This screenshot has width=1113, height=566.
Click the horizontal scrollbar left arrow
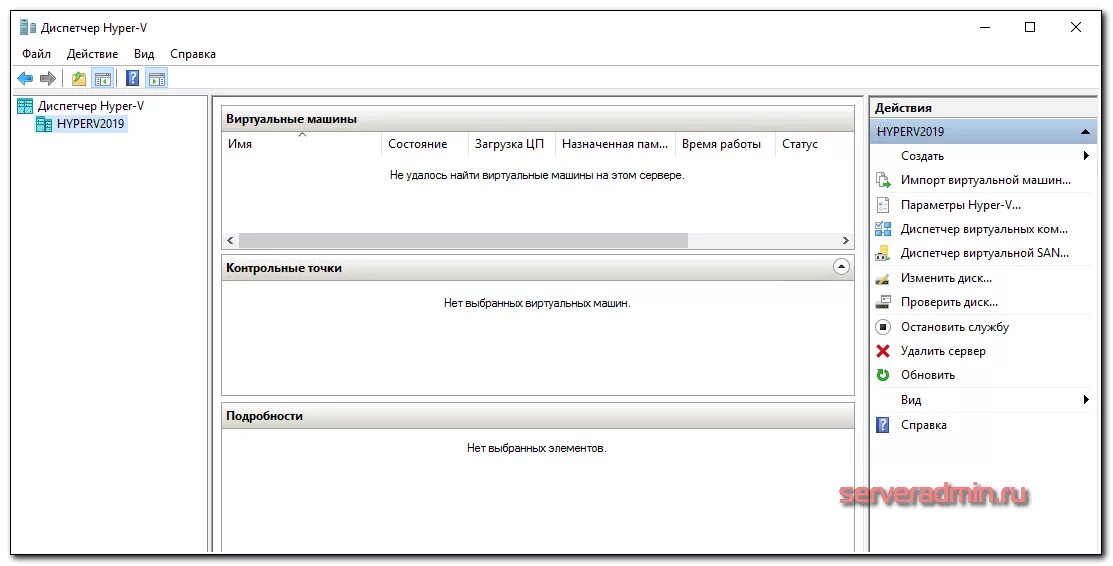click(x=230, y=240)
